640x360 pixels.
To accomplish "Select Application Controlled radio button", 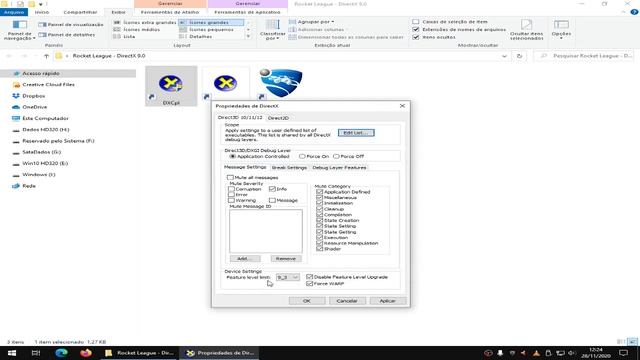I will pos(233,156).
